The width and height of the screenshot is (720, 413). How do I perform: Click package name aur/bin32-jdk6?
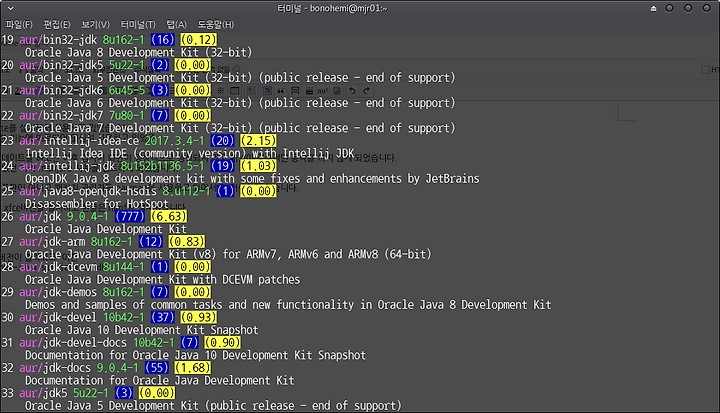coord(61,91)
